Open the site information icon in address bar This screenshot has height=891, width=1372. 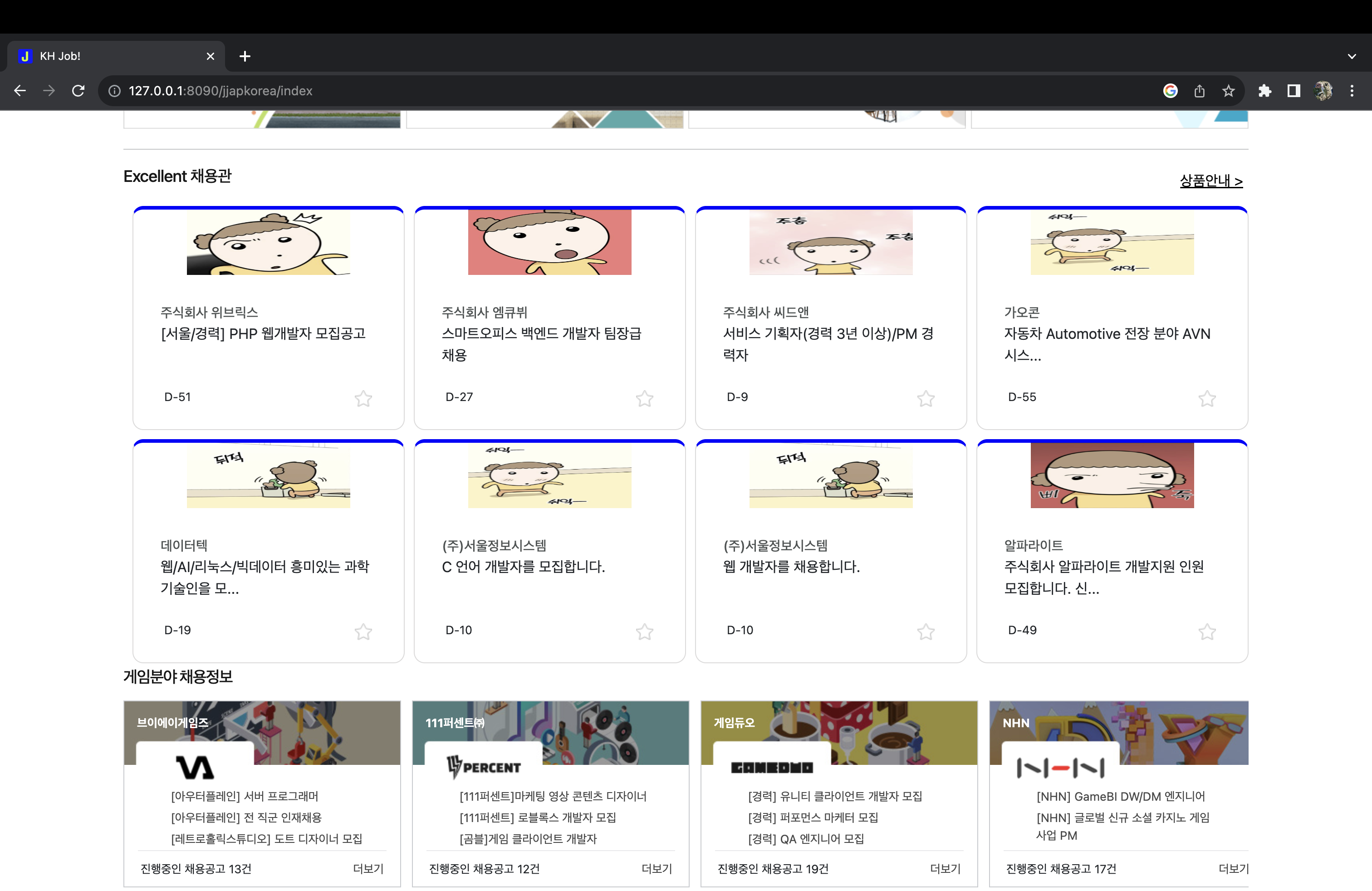click(x=113, y=90)
